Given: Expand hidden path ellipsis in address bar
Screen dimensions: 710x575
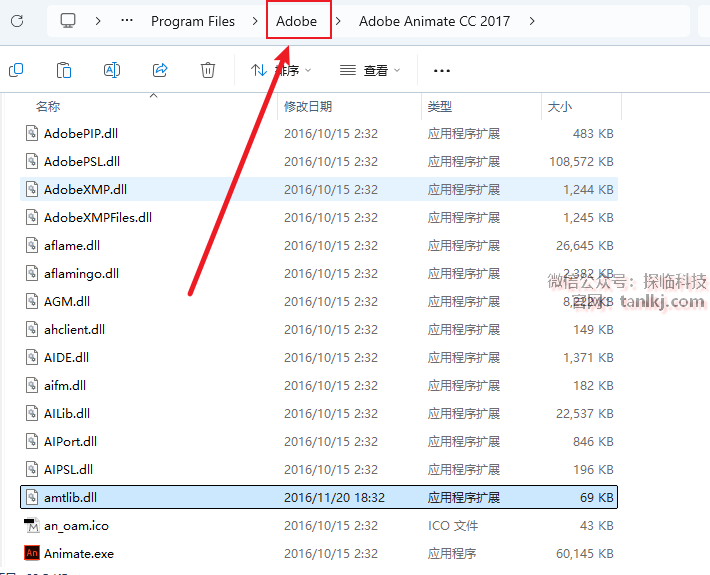Looking at the screenshot, I should pos(127,20).
